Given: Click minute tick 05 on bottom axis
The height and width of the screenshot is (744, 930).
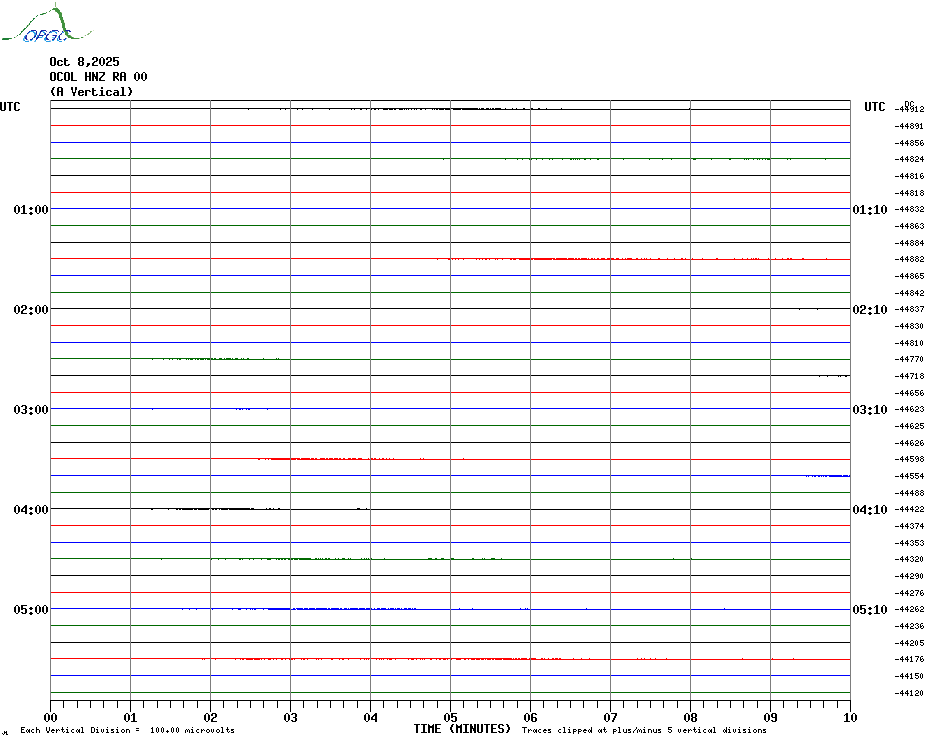Looking at the screenshot, I should 450,717.
